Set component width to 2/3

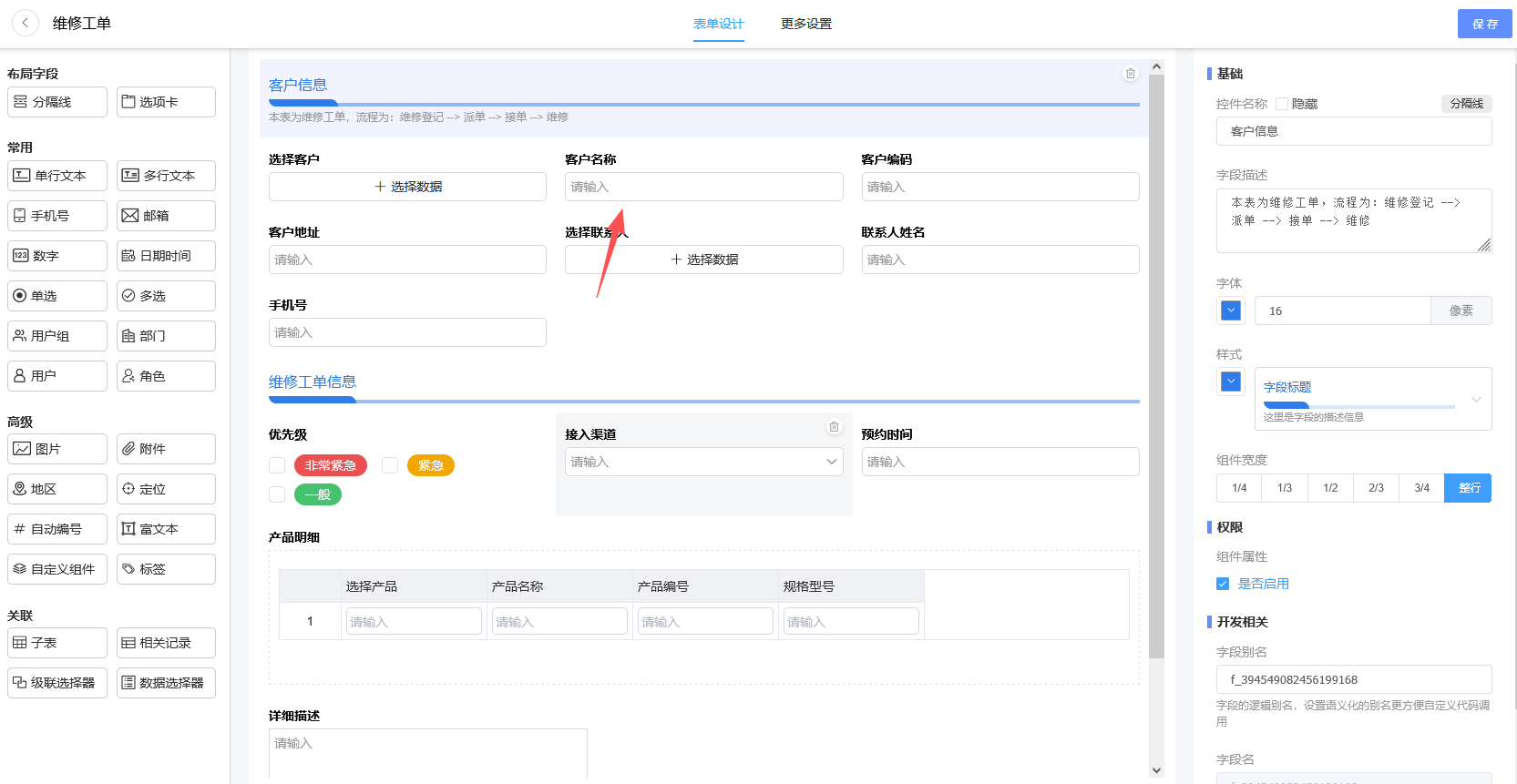point(1376,488)
